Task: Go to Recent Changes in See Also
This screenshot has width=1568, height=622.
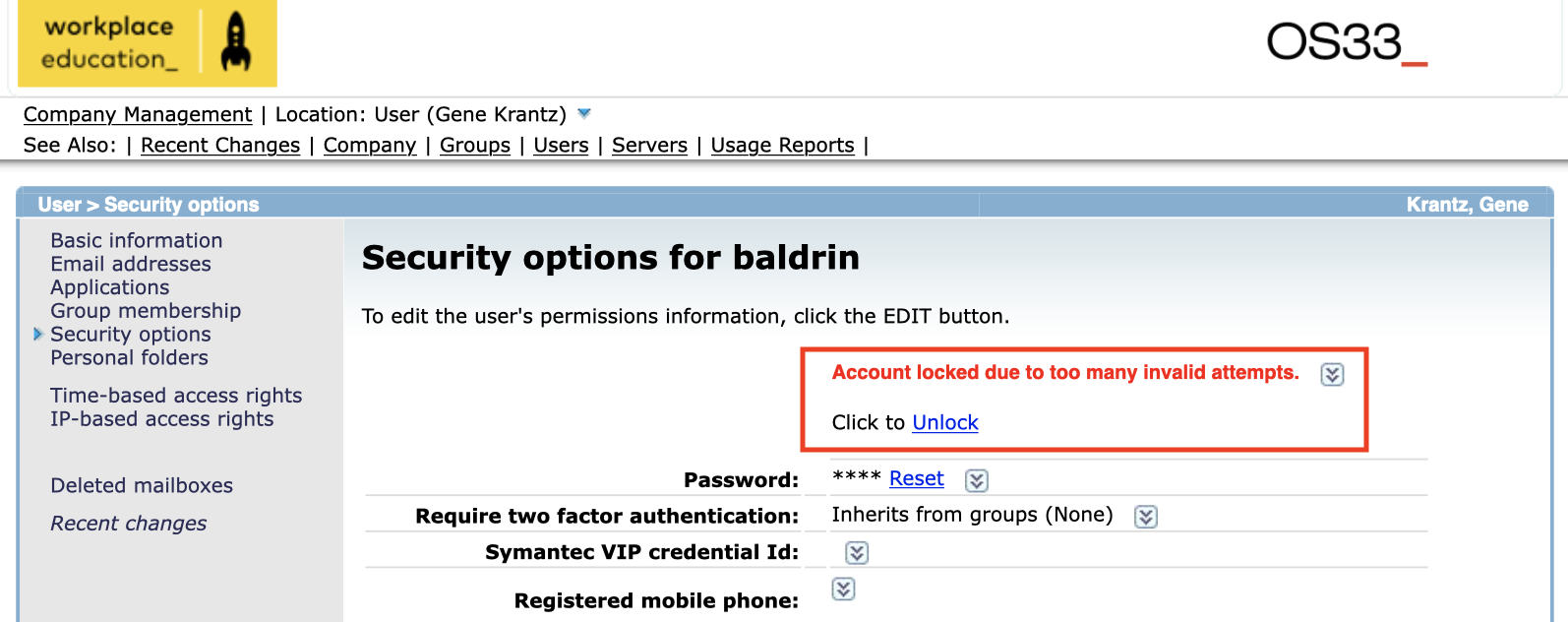Action: coord(220,145)
